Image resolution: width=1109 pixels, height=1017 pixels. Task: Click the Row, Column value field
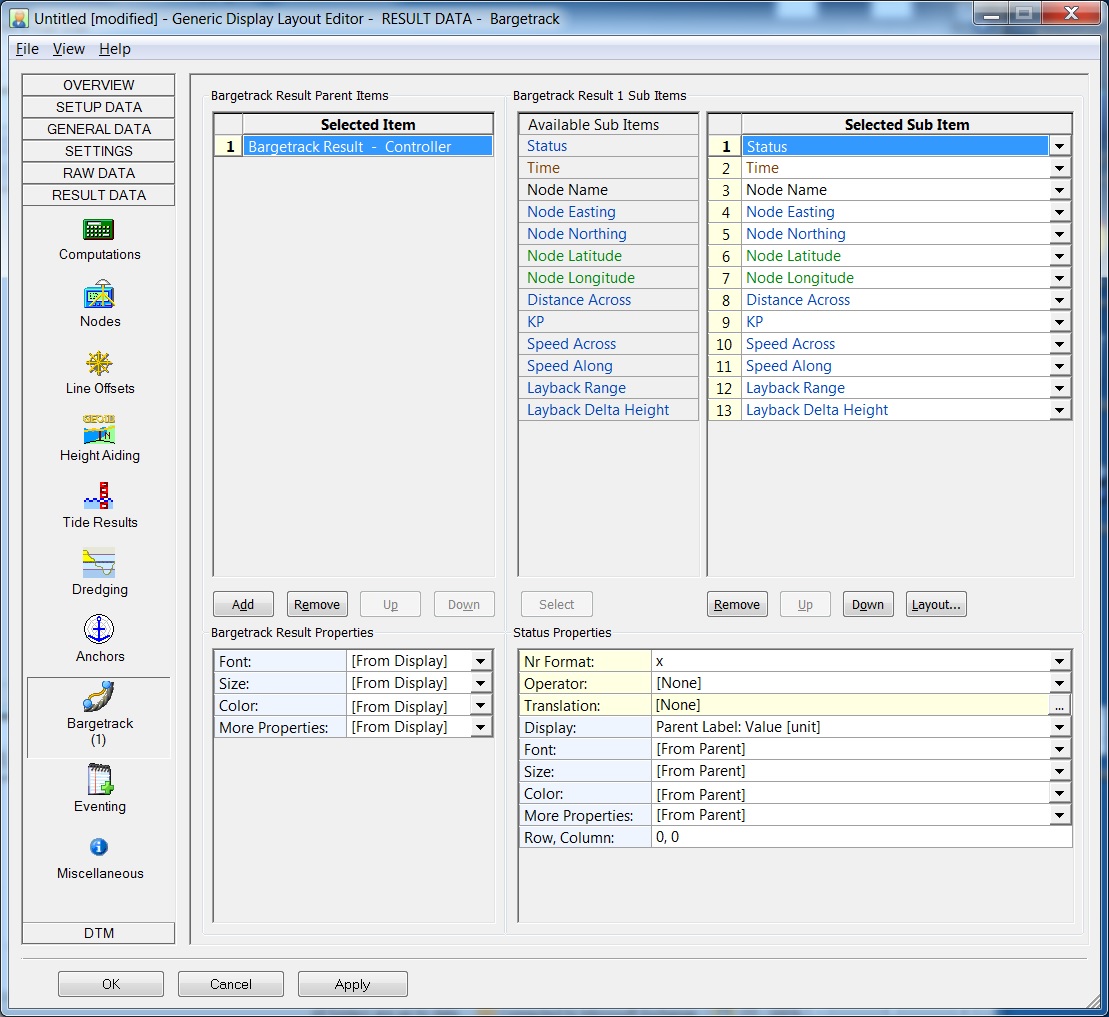click(x=860, y=837)
